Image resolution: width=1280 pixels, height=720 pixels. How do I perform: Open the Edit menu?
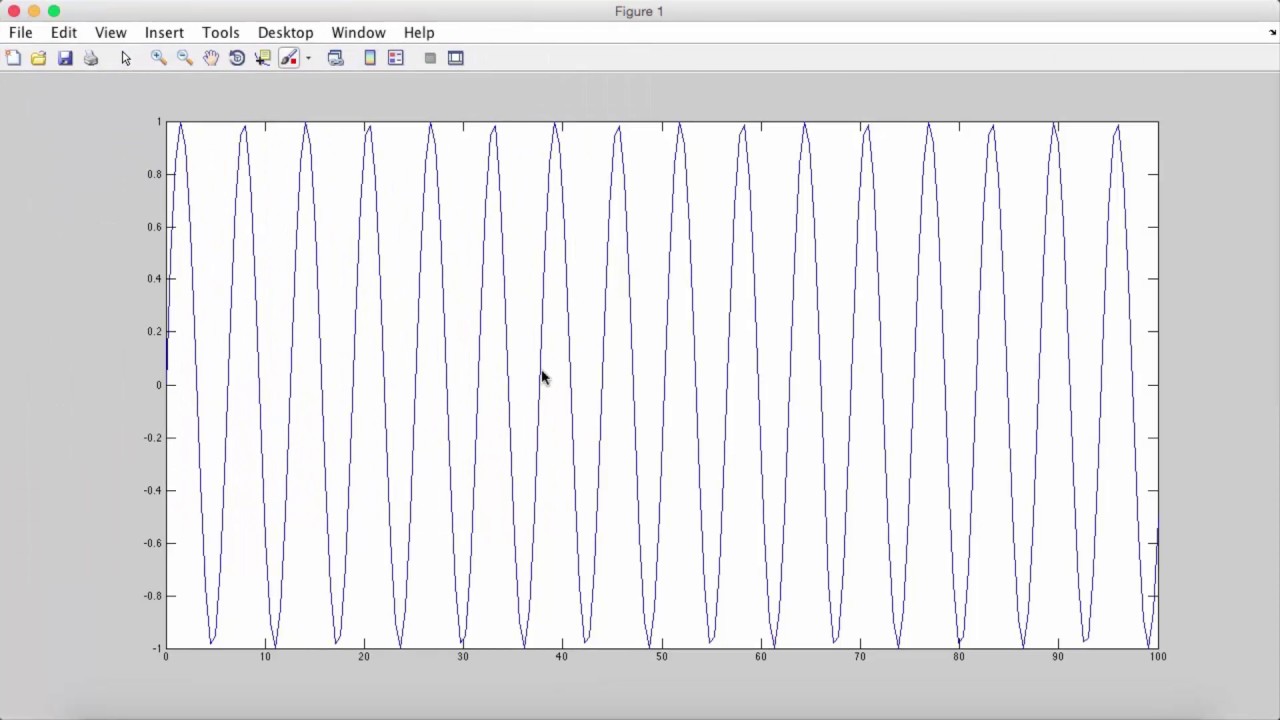click(x=64, y=32)
